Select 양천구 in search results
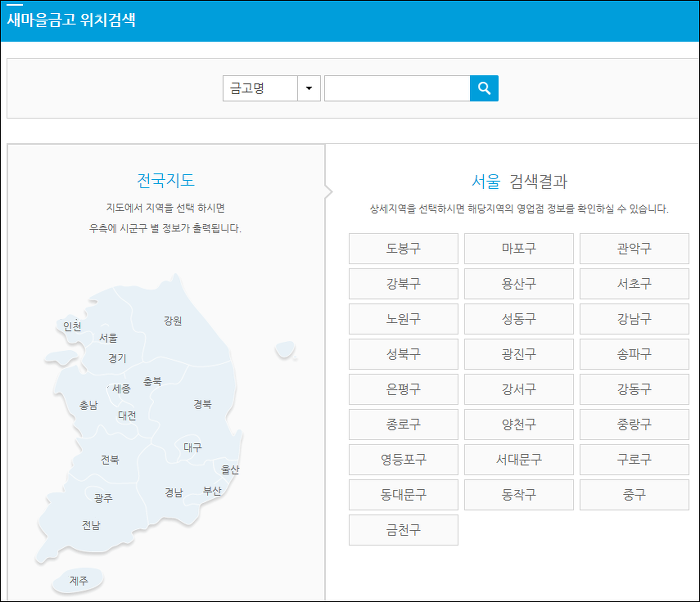The image size is (700, 602). point(519,424)
